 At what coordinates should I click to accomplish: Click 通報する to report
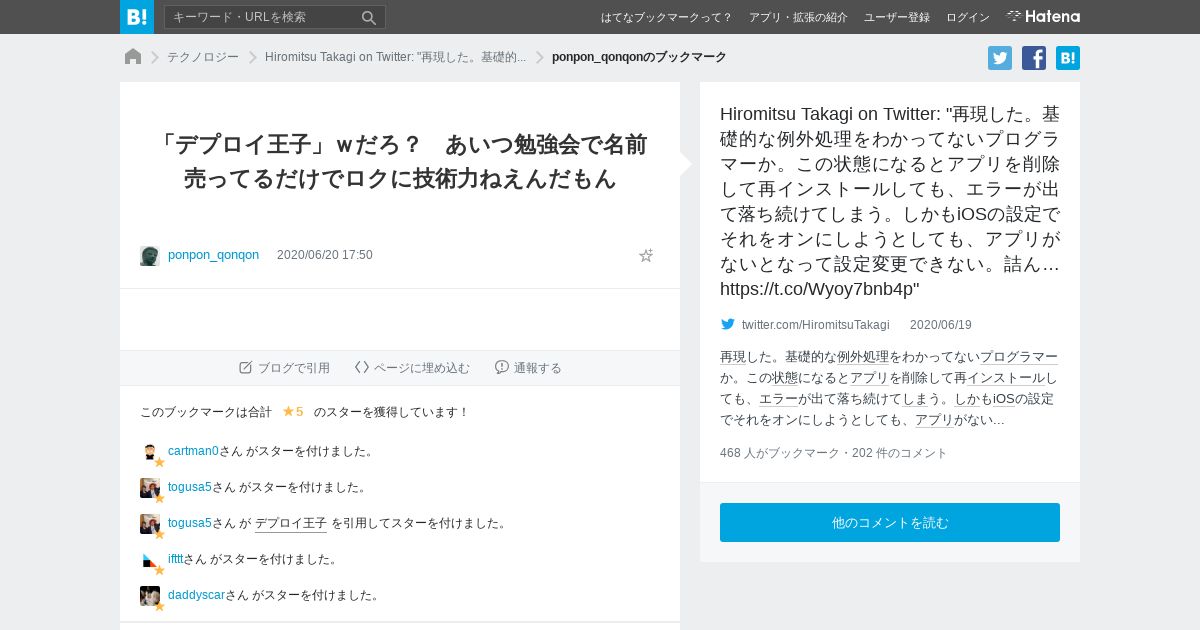point(528,368)
